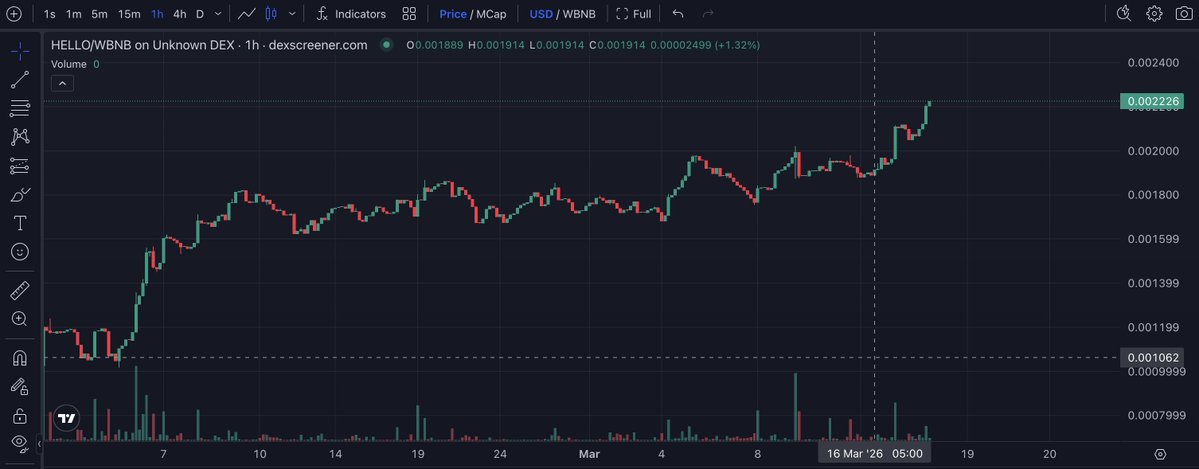The height and width of the screenshot is (469, 1199).
Task: Toggle stay in drawing mode lock
Action: tap(20, 387)
